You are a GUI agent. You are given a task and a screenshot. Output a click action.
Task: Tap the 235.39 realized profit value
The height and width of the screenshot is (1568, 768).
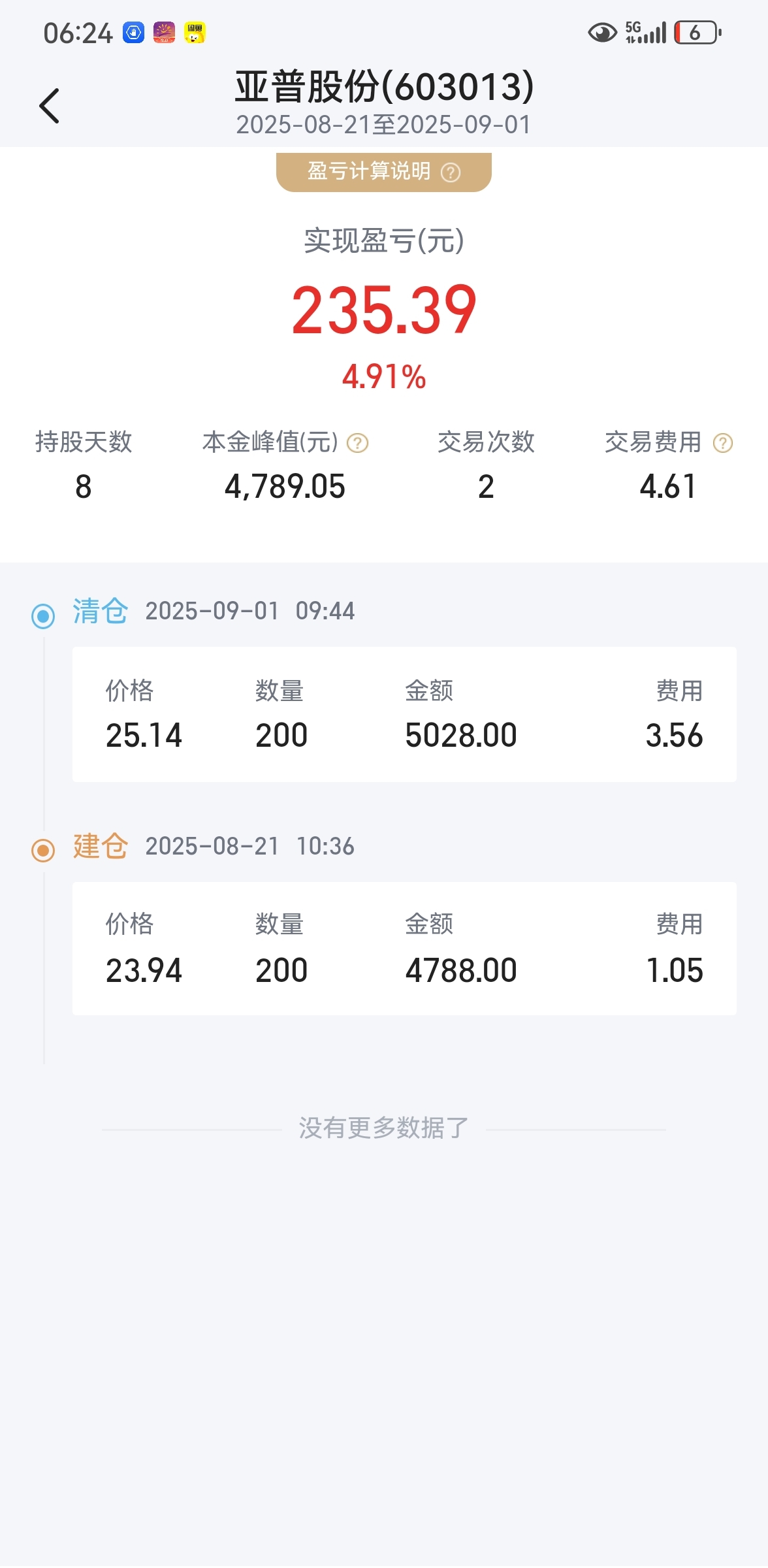[384, 310]
